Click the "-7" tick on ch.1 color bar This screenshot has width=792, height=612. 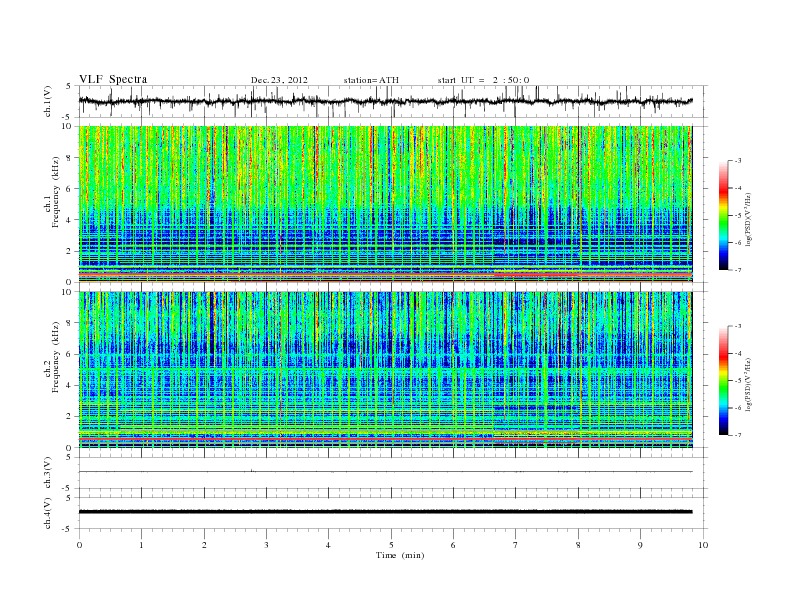click(x=738, y=270)
